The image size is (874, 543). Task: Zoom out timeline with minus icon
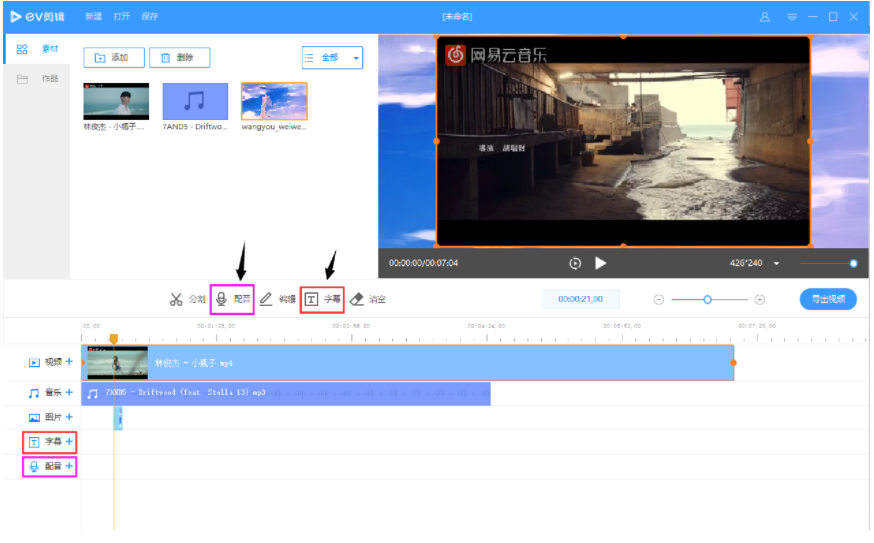659,300
